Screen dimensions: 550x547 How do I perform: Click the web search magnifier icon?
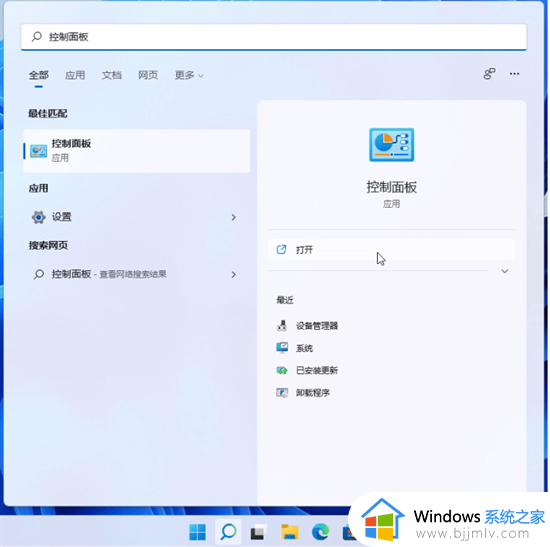pos(39,274)
